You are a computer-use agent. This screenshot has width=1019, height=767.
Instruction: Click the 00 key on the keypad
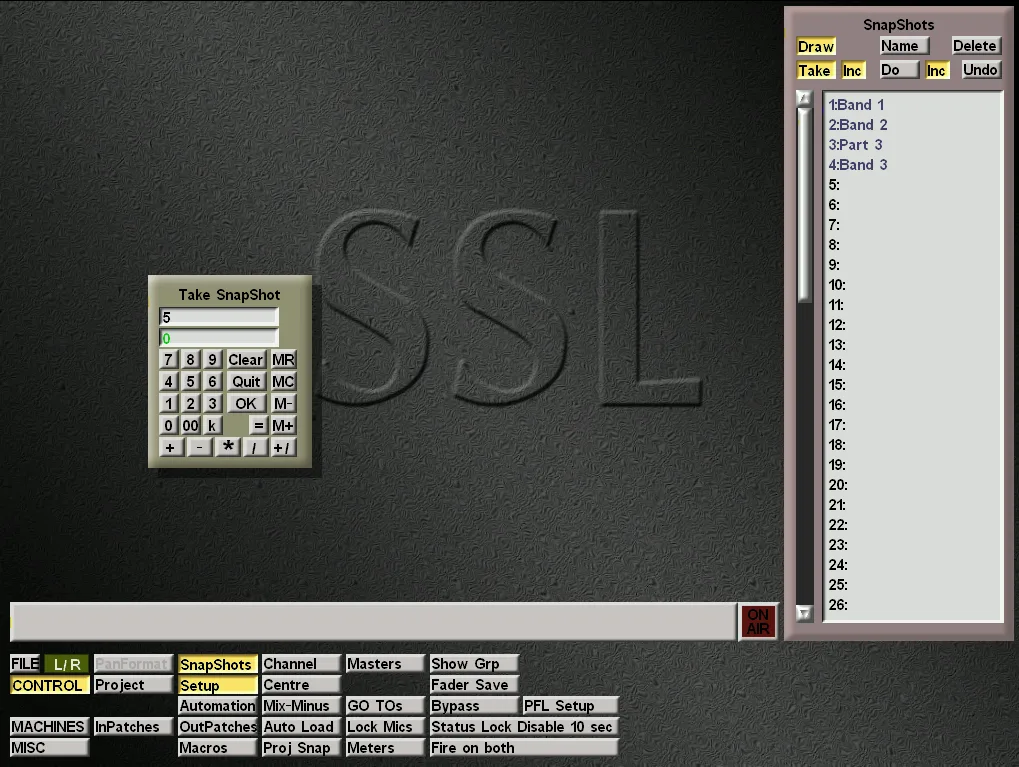[190, 426]
